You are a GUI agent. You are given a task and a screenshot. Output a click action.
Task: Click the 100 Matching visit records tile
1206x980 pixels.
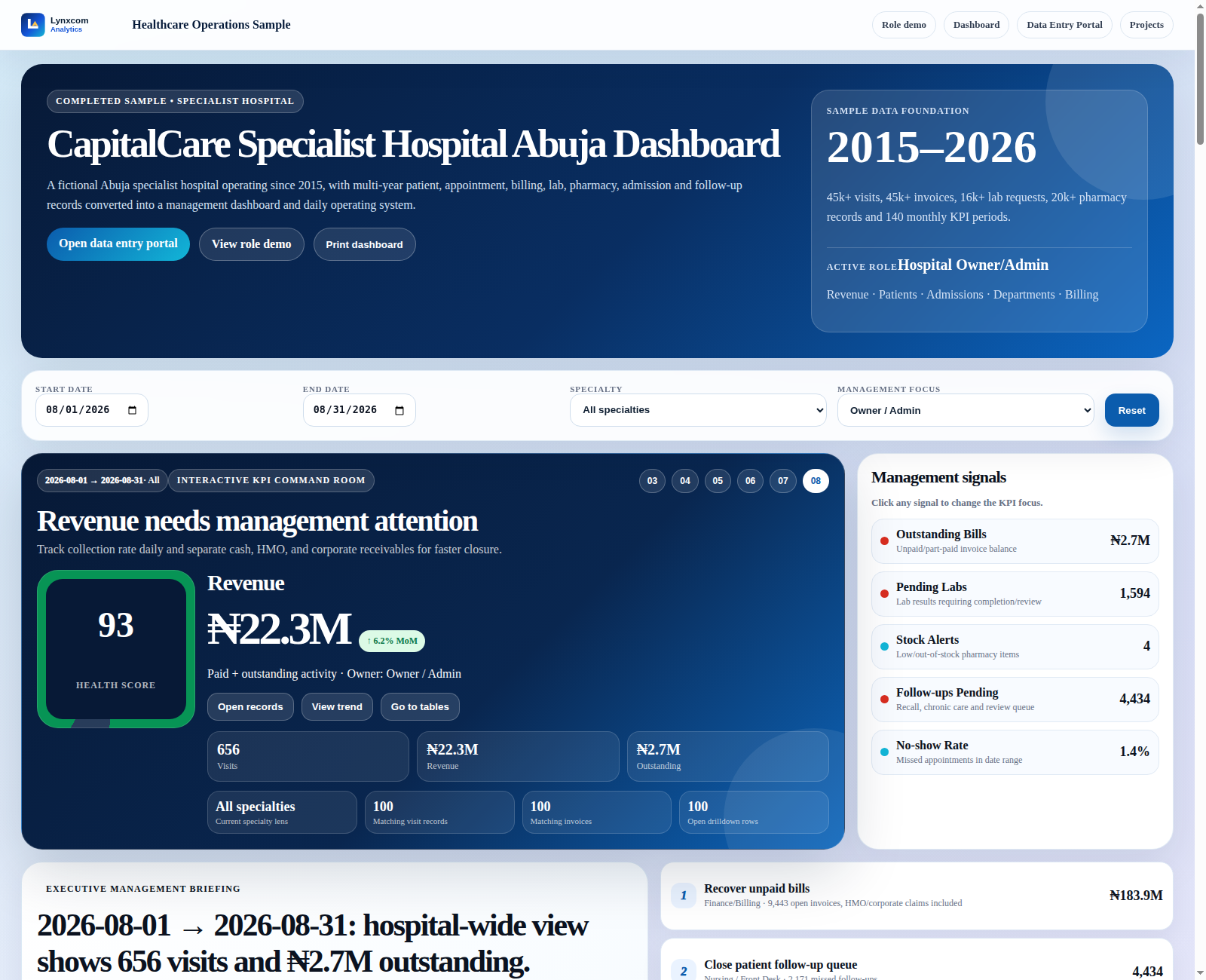(x=439, y=813)
